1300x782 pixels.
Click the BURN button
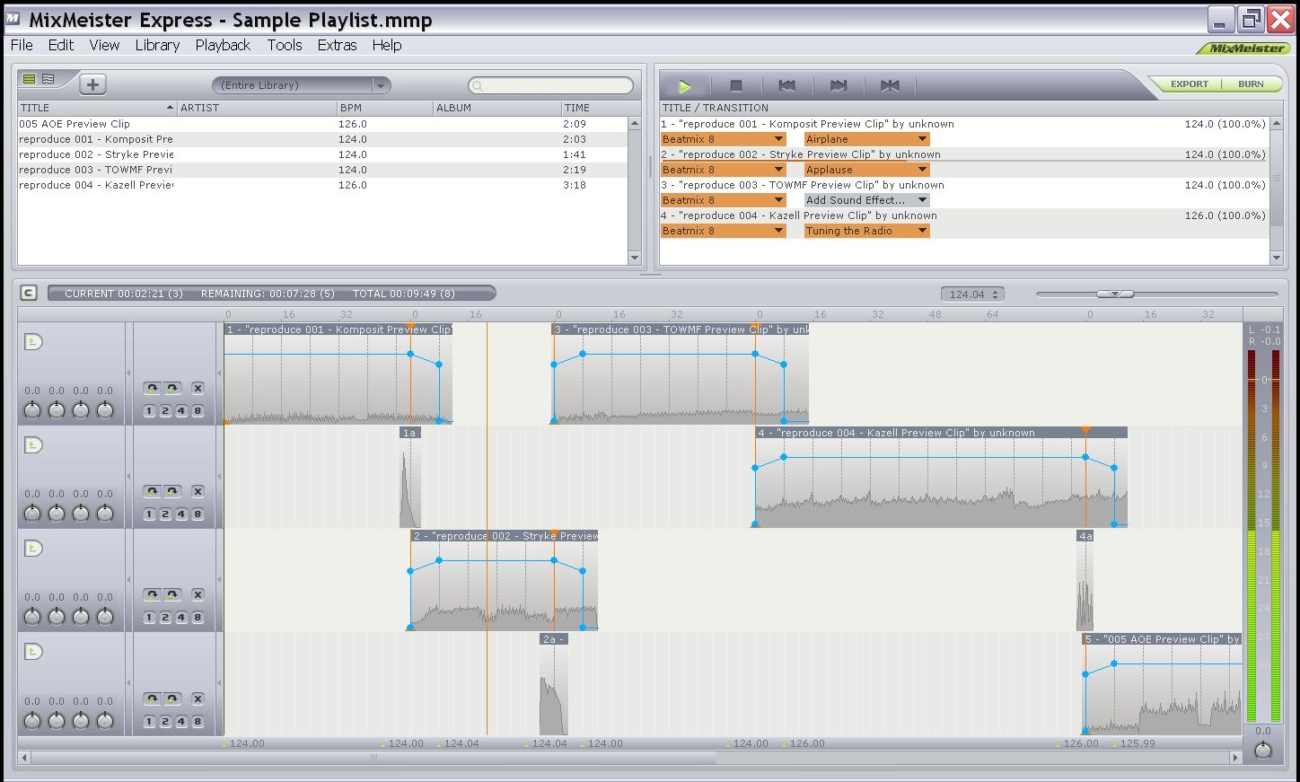tap(1250, 85)
